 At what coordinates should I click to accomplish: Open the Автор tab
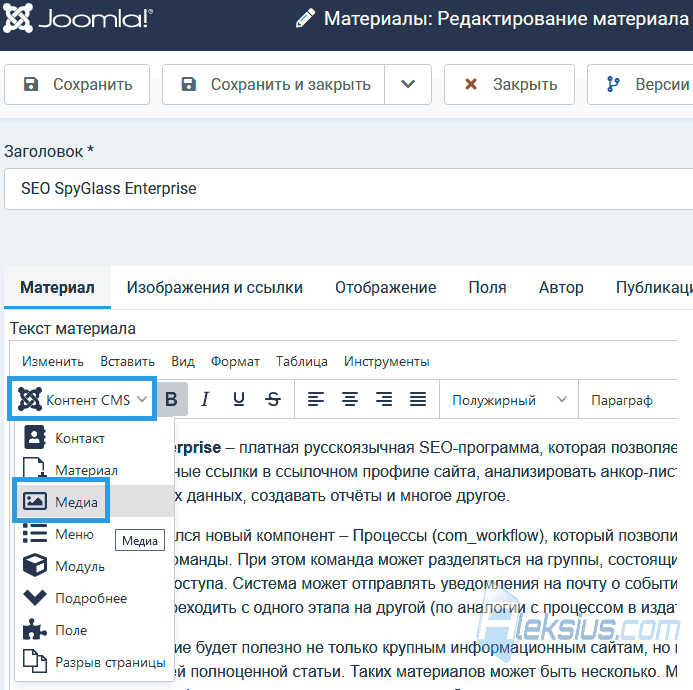pyautogui.click(x=561, y=287)
